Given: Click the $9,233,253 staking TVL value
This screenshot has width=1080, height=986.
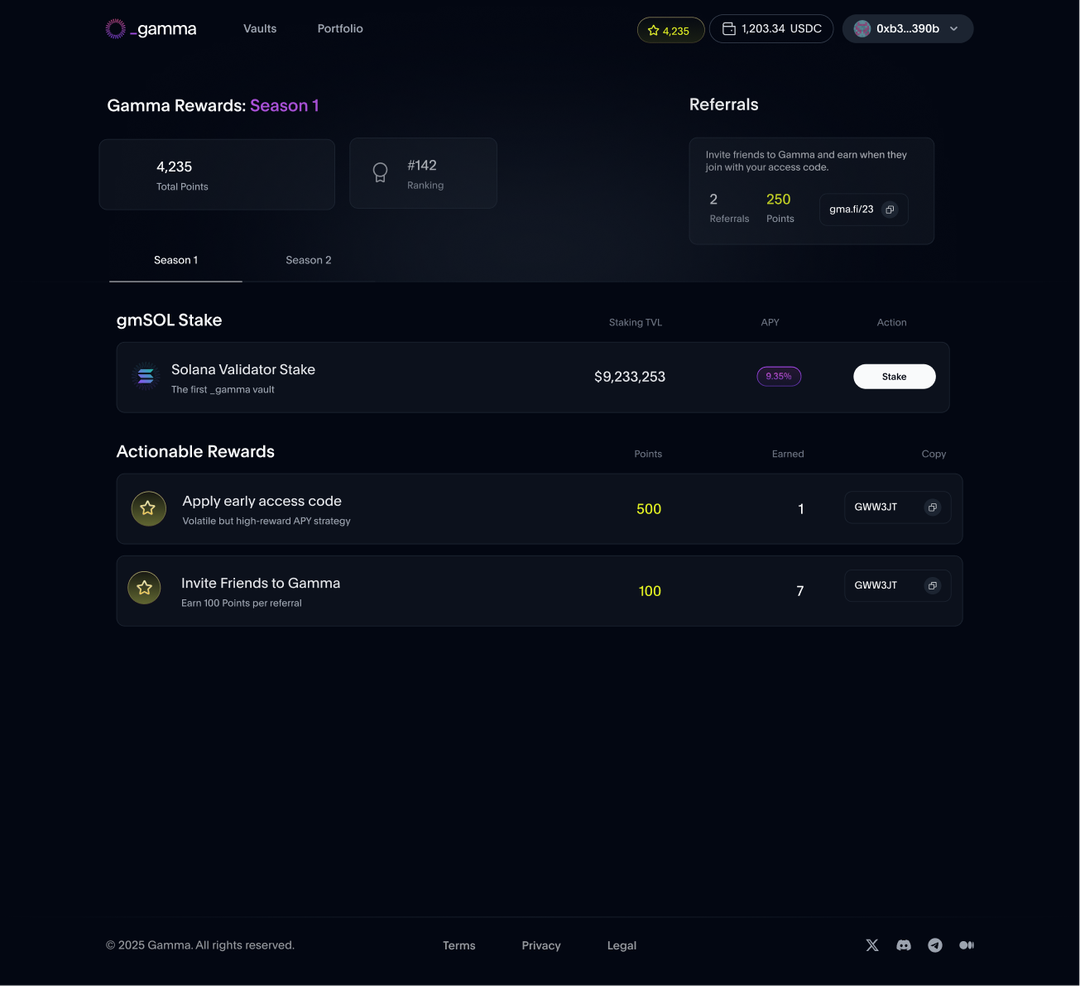Looking at the screenshot, I should pos(630,377).
